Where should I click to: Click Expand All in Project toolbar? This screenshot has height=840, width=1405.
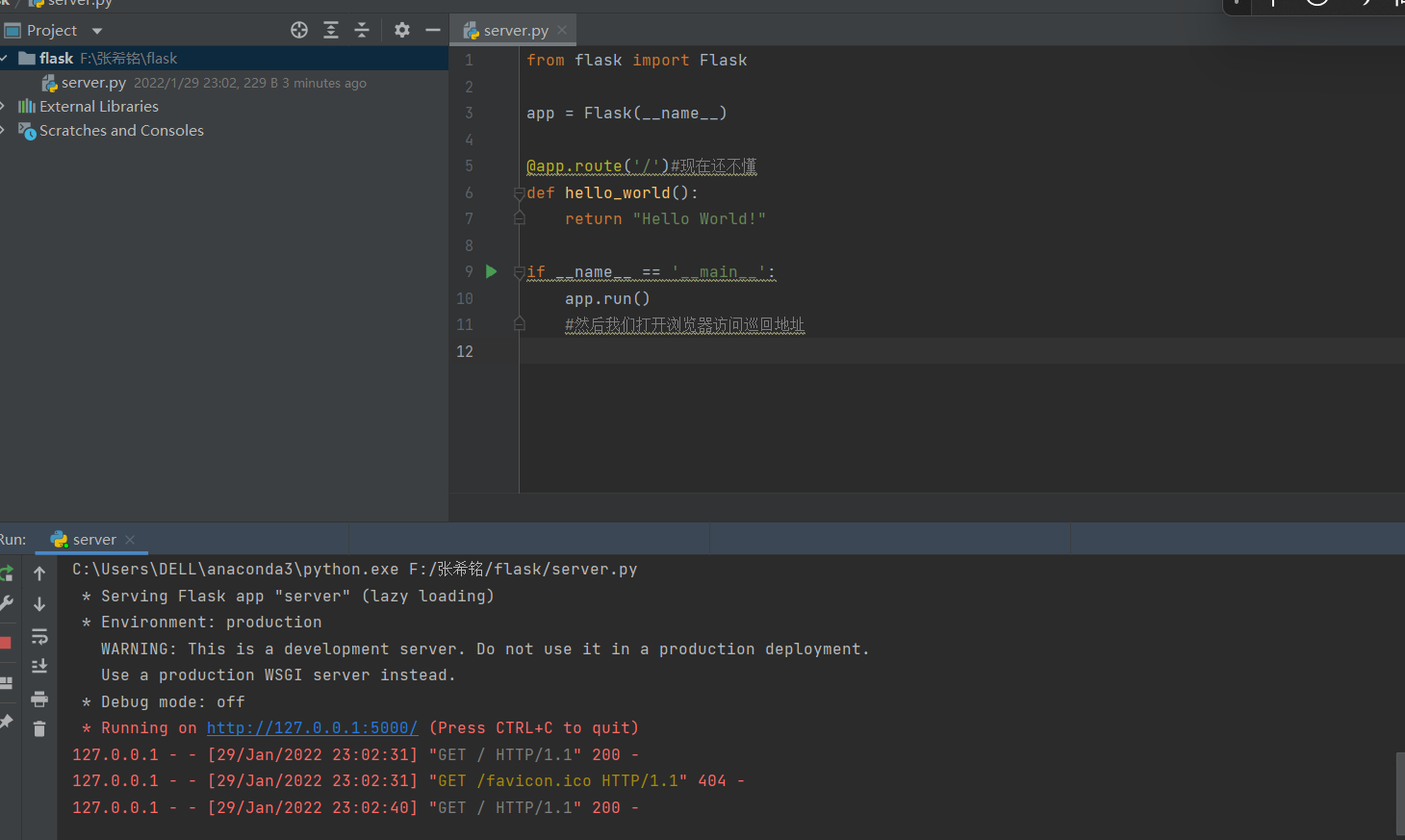pyautogui.click(x=331, y=30)
